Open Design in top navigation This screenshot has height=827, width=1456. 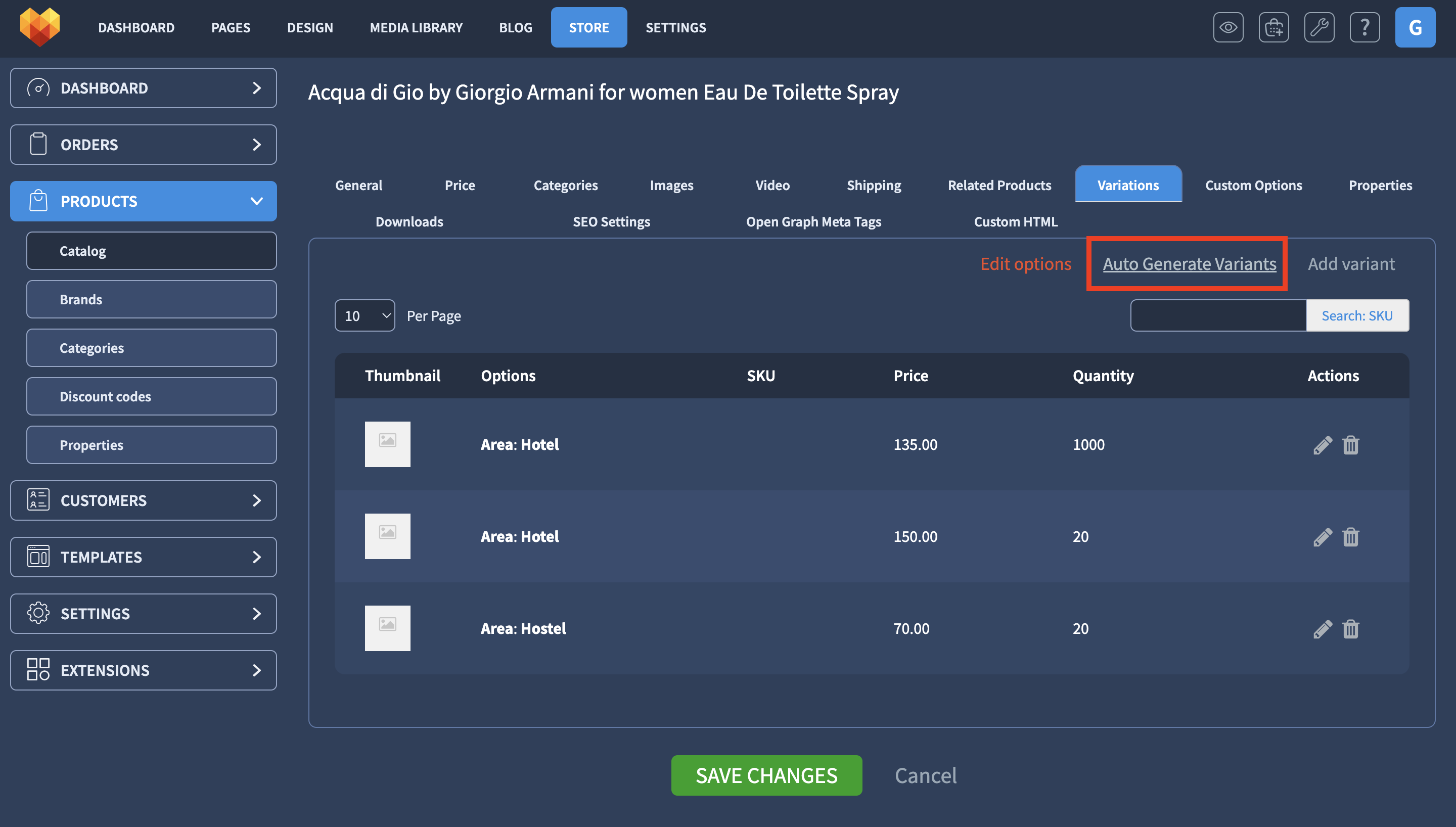click(x=310, y=27)
